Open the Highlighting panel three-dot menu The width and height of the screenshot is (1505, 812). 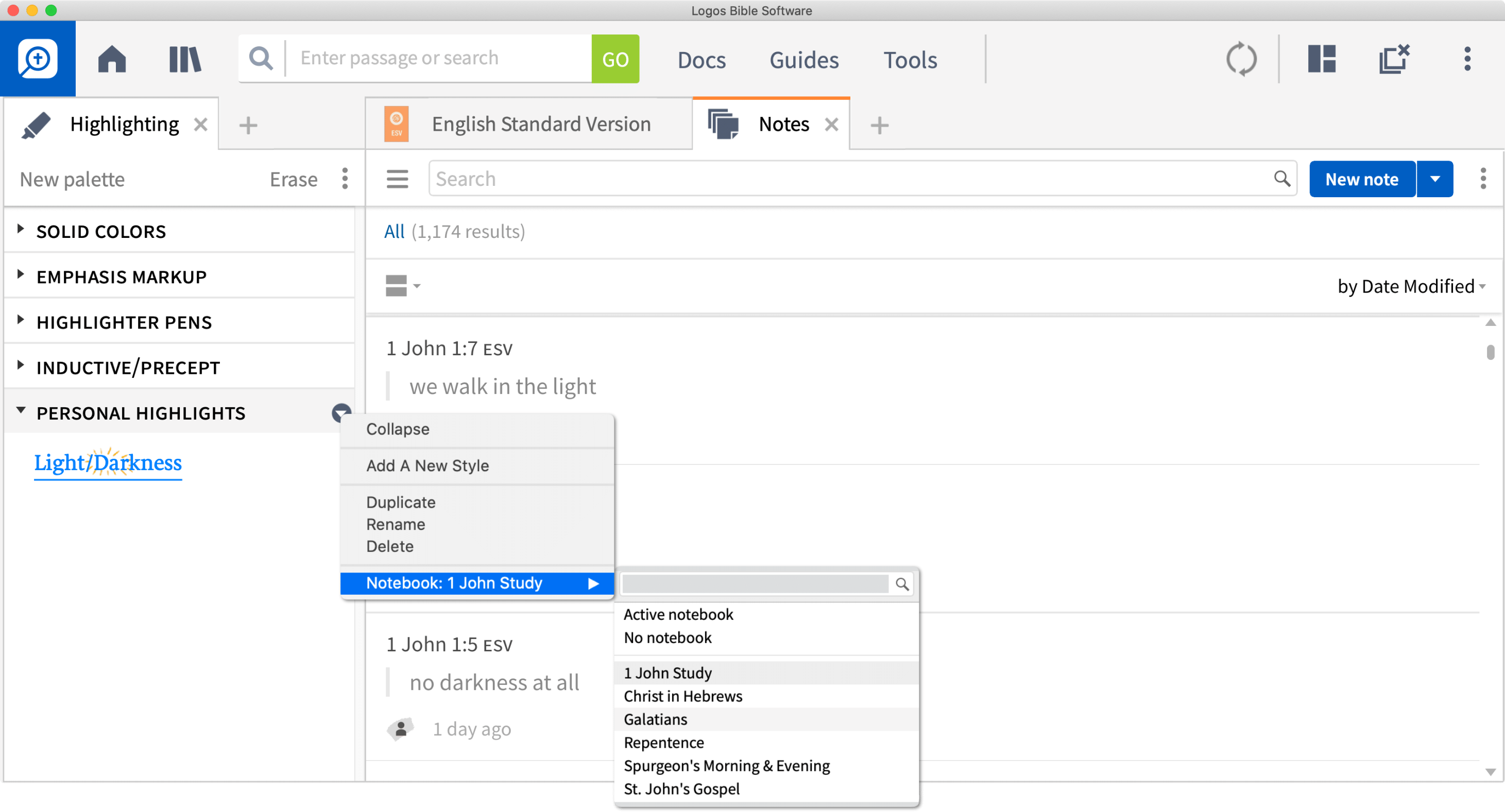coord(345,179)
